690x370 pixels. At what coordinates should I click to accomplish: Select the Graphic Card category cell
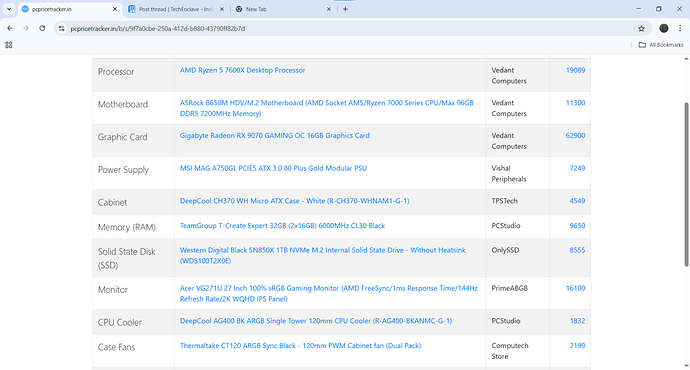pos(133,140)
